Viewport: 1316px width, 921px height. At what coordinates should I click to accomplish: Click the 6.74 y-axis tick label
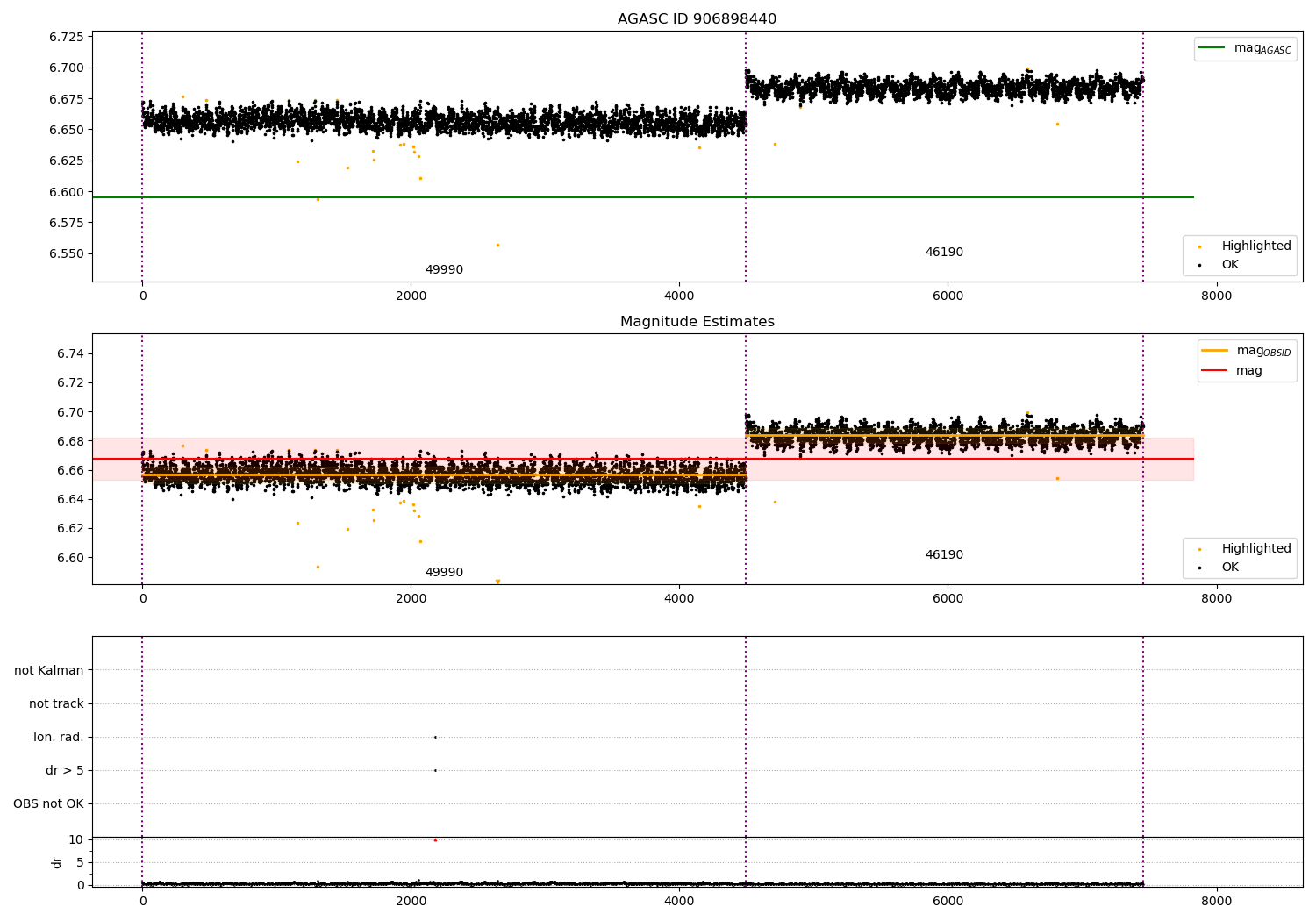tap(70, 353)
